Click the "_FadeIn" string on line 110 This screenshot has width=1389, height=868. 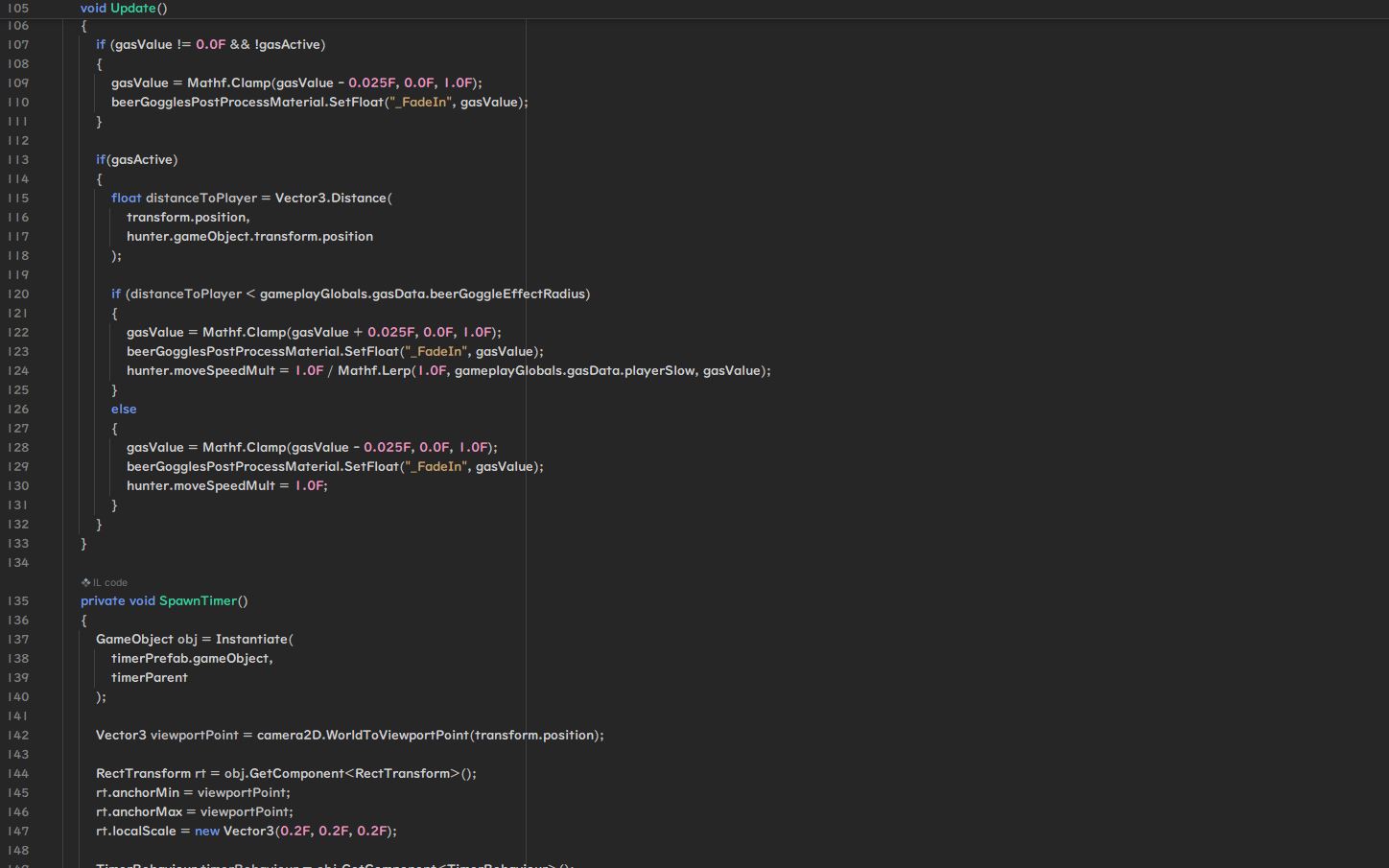pos(418,102)
